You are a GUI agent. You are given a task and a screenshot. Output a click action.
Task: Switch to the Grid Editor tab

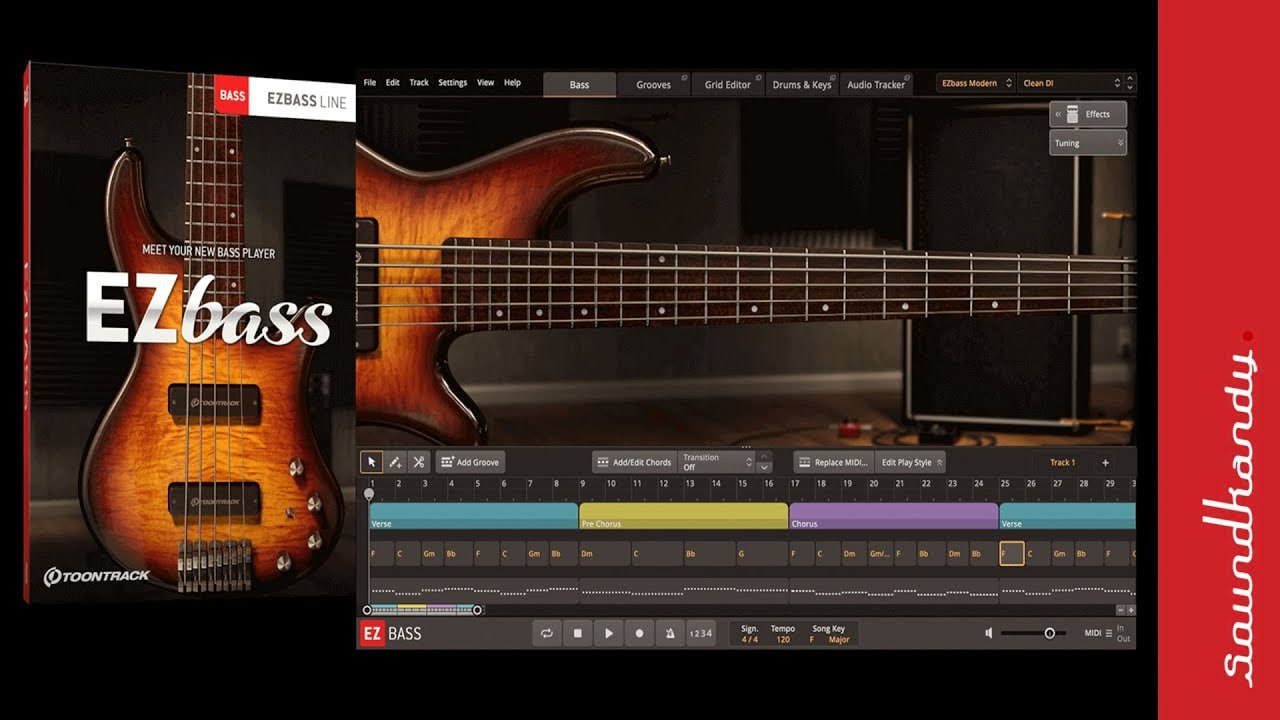pos(728,85)
